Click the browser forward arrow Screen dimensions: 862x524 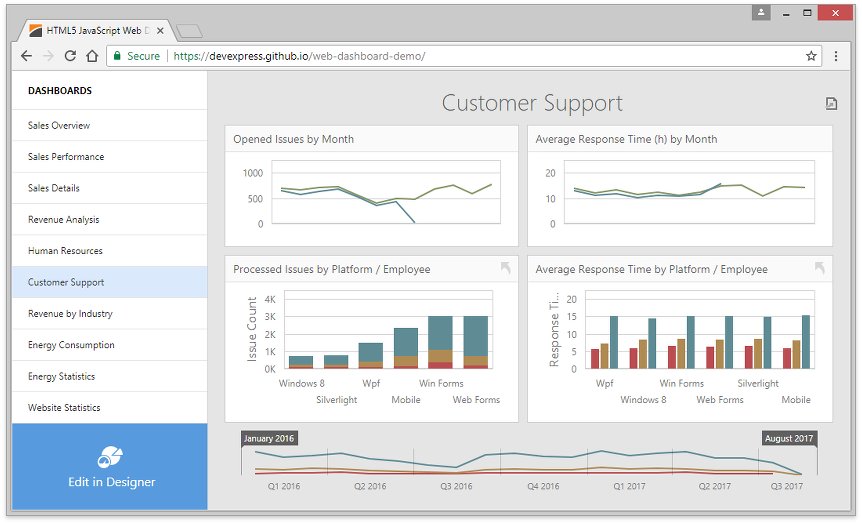point(48,56)
